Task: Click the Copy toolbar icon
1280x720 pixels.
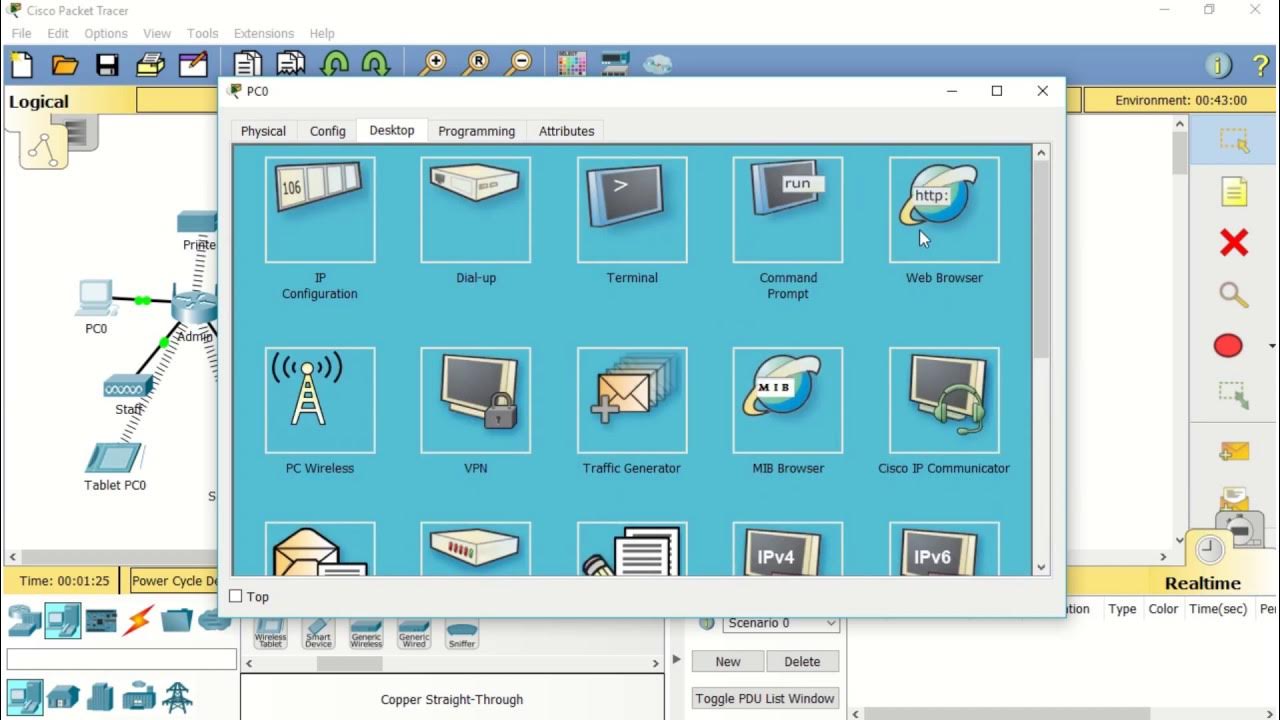Action: click(248, 65)
